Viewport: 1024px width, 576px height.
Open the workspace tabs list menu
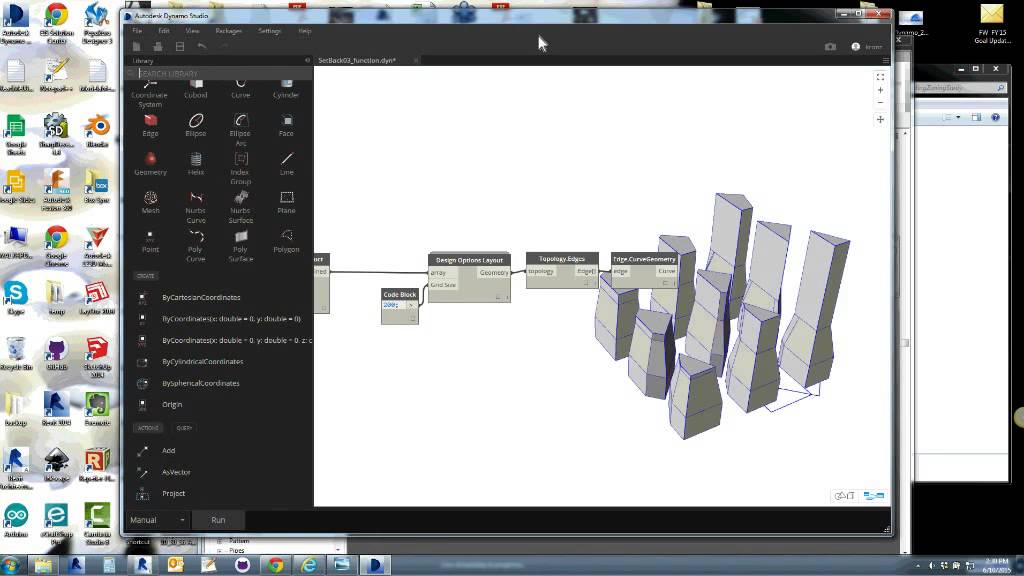(x=886, y=60)
